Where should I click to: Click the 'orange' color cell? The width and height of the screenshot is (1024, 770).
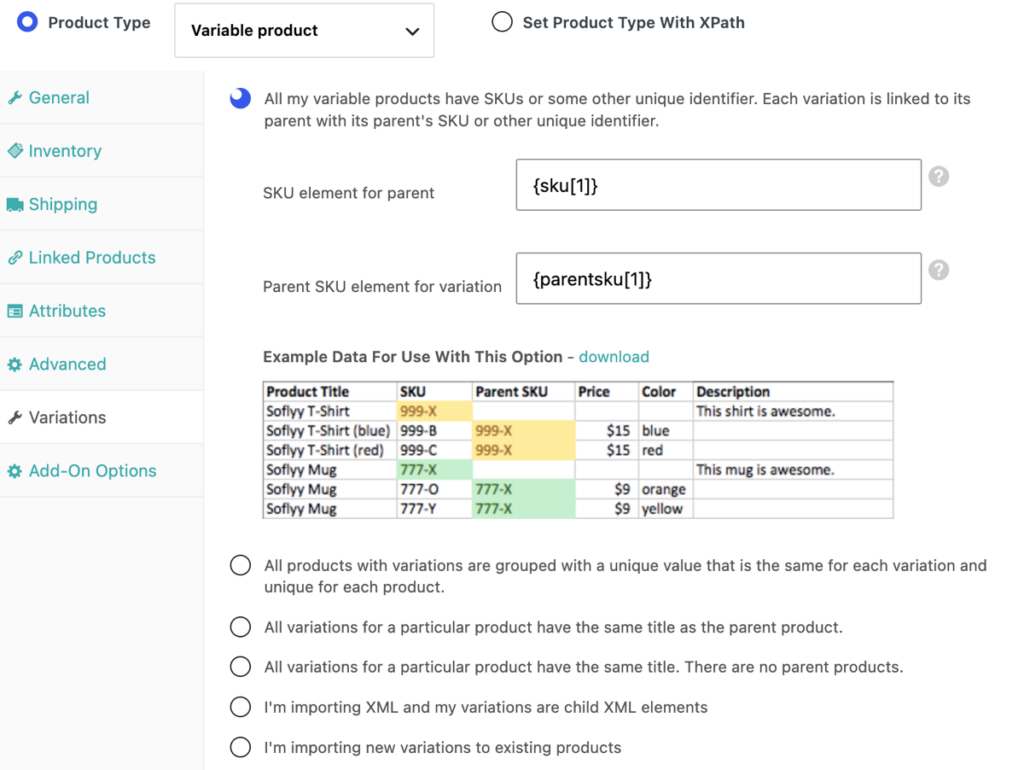click(x=665, y=489)
